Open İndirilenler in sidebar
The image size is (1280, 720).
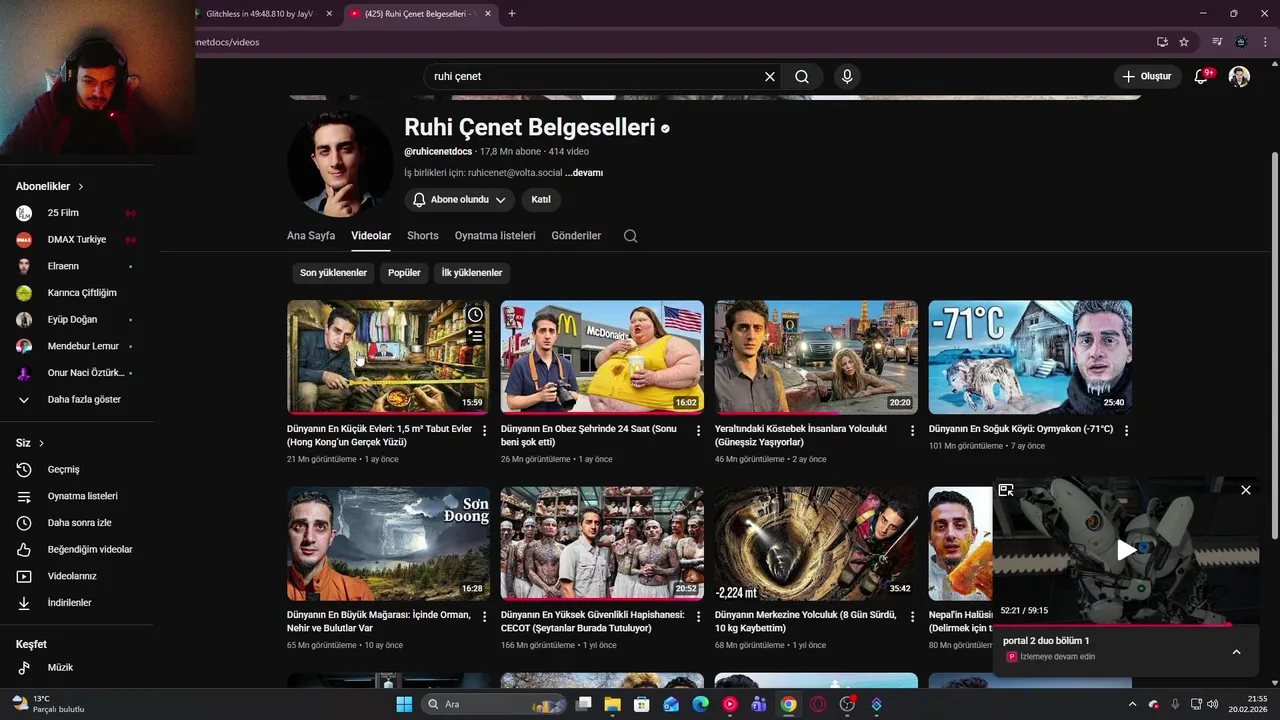click(x=70, y=603)
